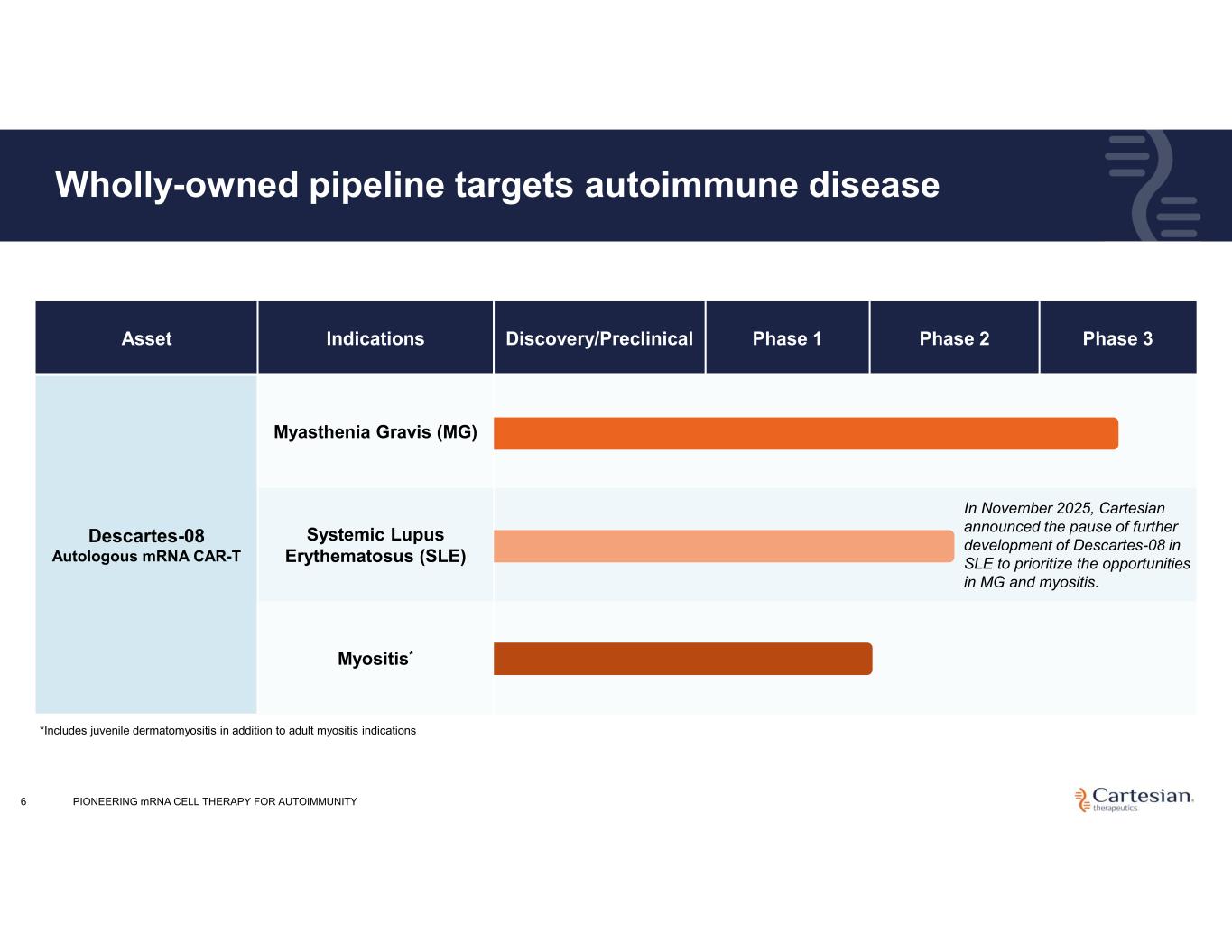Click the dark orange Myositis progress bar
Image resolution: width=1232 pixels, height=952 pixels.
coord(682,659)
